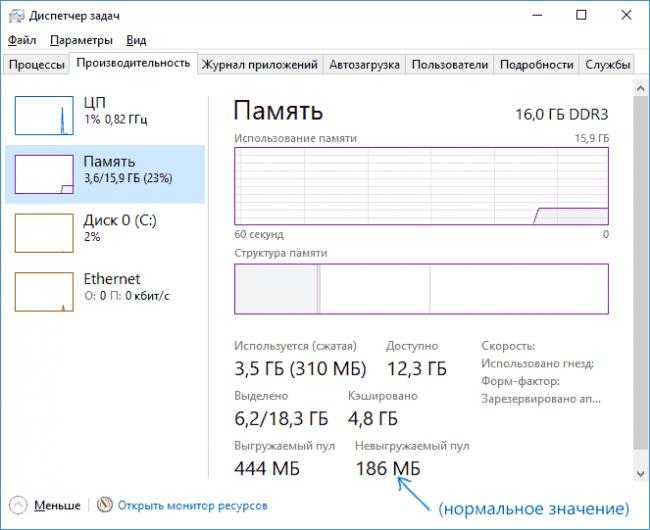Go to the Пользователи tab
Image resolution: width=650 pixels, height=530 pixels.
point(450,64)
